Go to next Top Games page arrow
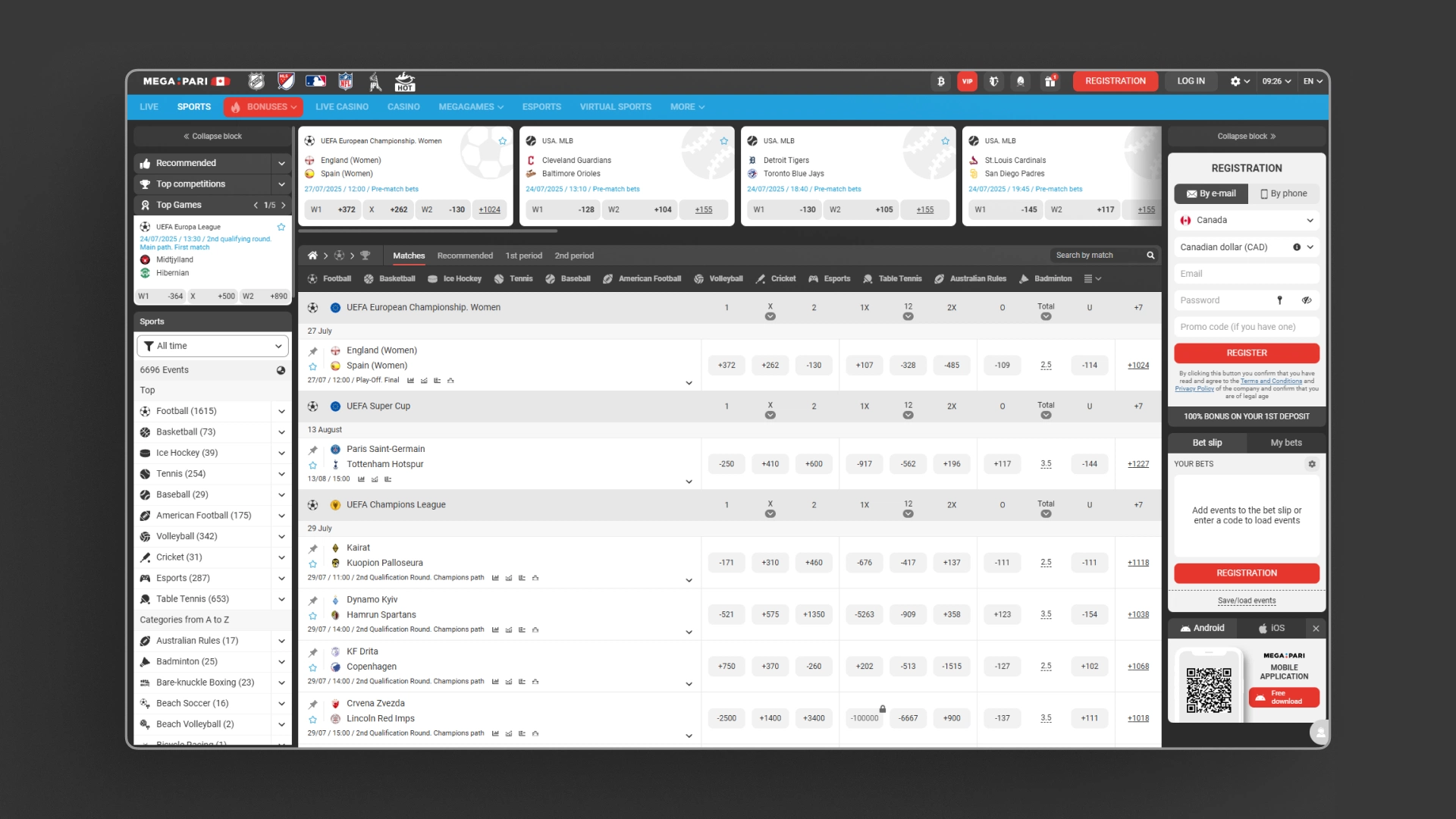The image size is (1456, 819). [284, 205]
